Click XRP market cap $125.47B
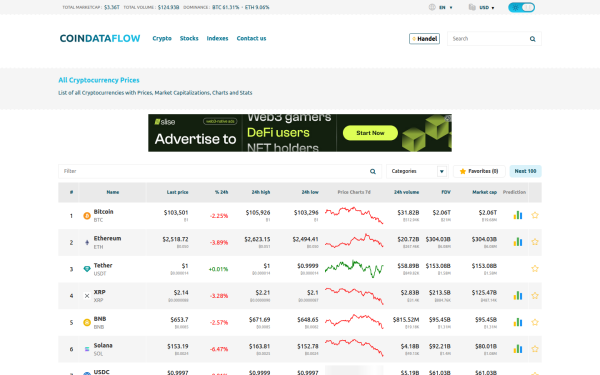The height and width of the screenshot is (375, 600). click(484, 292)
